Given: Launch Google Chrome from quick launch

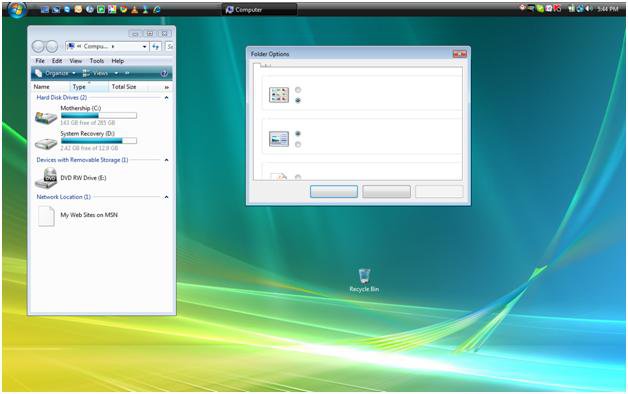Looking at the screenshot, I should tap(123, 9).
